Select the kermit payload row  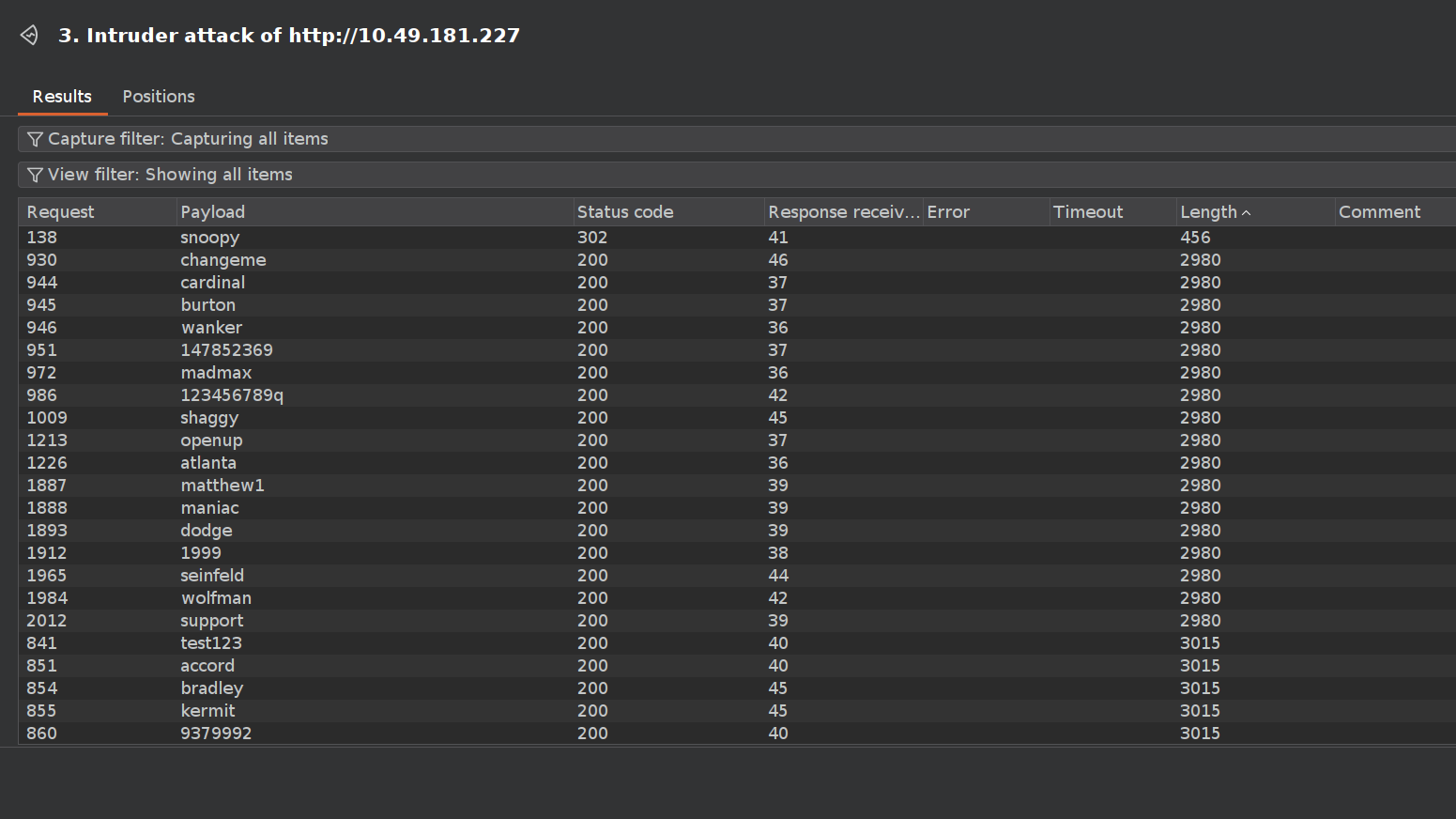[x=737, y=711]
